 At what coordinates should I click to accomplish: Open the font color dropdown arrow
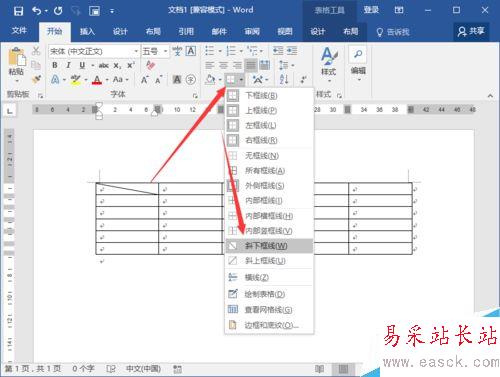click(107, 80)
